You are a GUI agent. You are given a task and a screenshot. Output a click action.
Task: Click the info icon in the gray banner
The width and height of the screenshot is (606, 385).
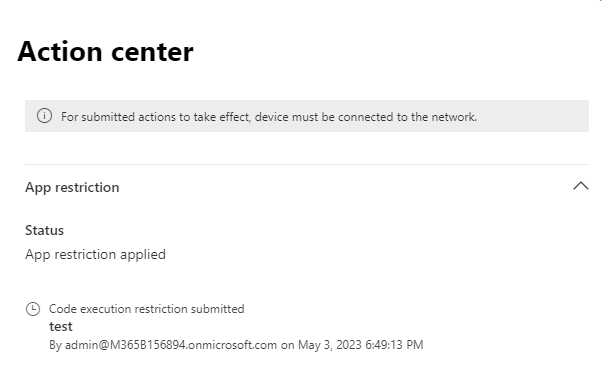pyautogui.click(x=44, y=116)
